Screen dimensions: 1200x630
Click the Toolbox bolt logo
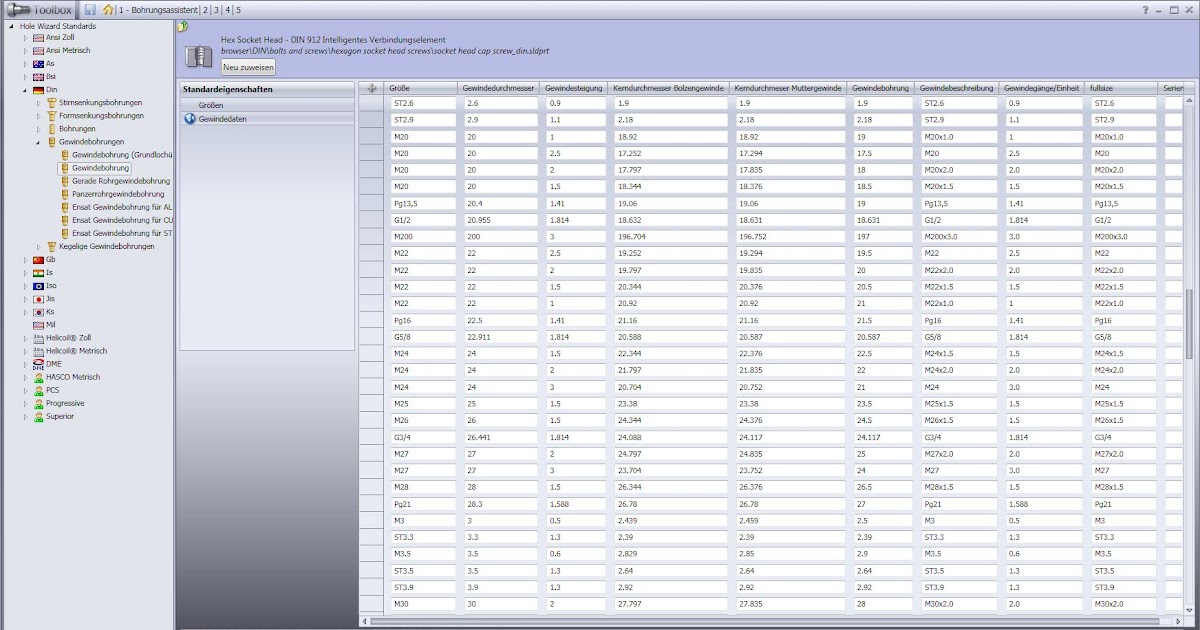tap(20, 9)
